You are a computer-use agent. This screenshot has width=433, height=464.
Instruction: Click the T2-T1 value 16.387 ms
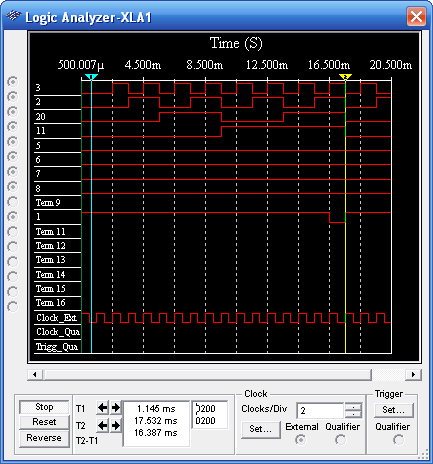click(156, 433)
